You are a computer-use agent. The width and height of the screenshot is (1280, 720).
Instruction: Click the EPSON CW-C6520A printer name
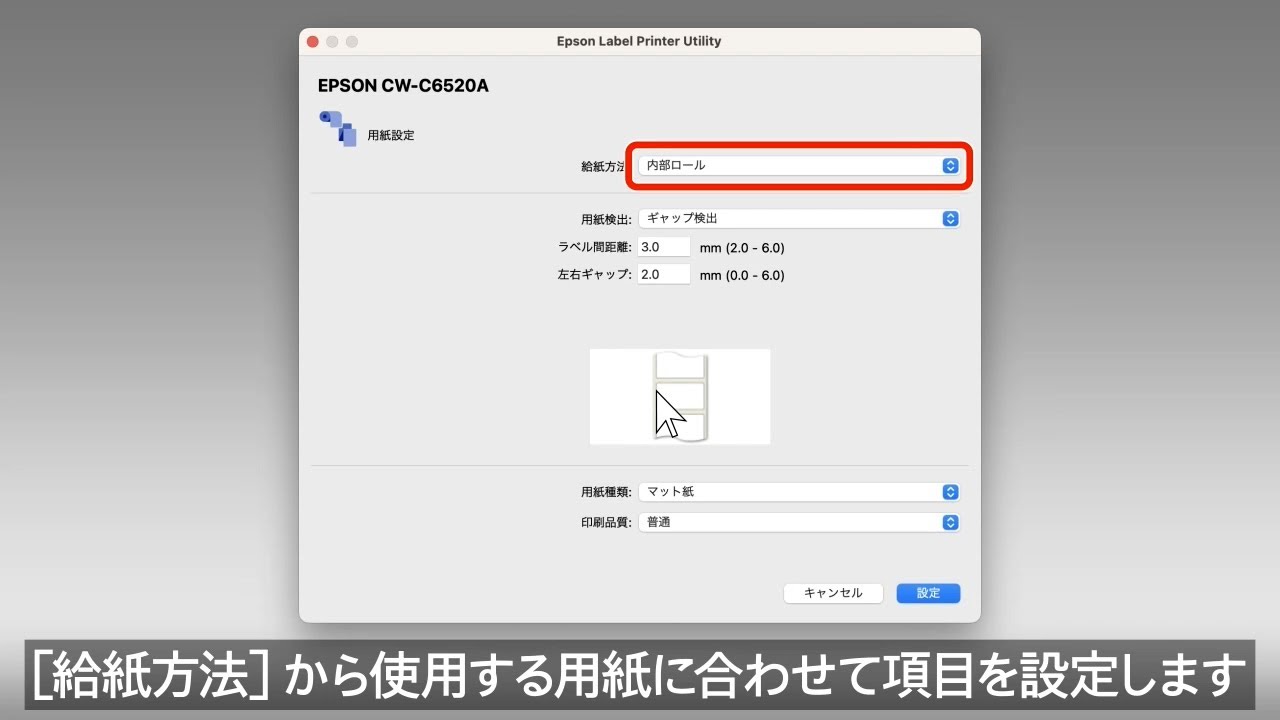[403, 86]
